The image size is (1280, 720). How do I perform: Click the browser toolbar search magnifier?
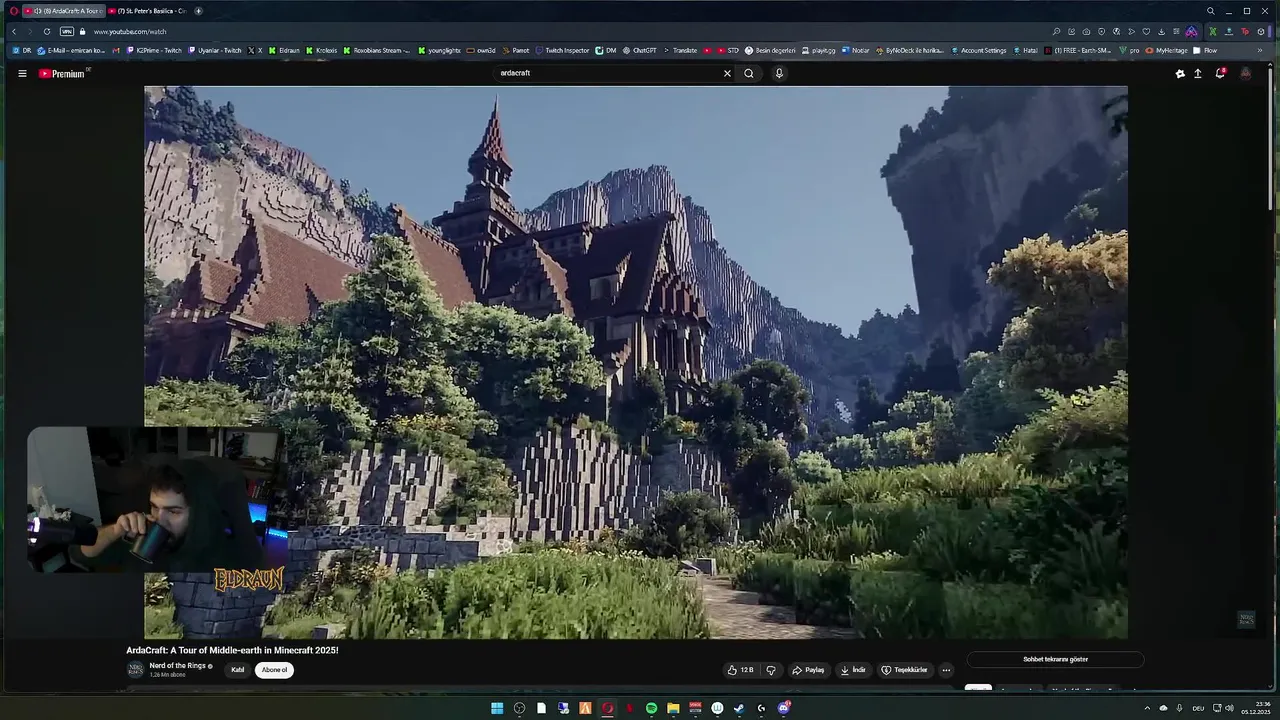[x=1056, y=32]
